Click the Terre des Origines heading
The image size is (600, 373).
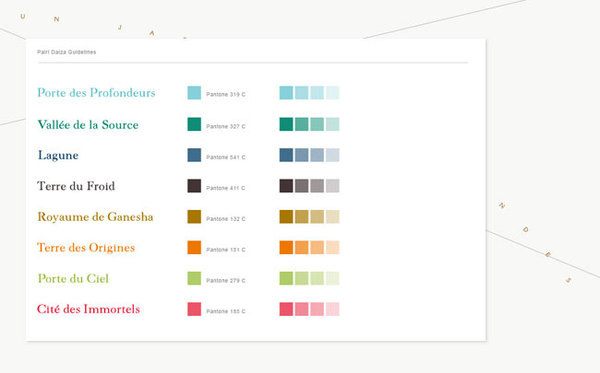click(x=86, y=248)
